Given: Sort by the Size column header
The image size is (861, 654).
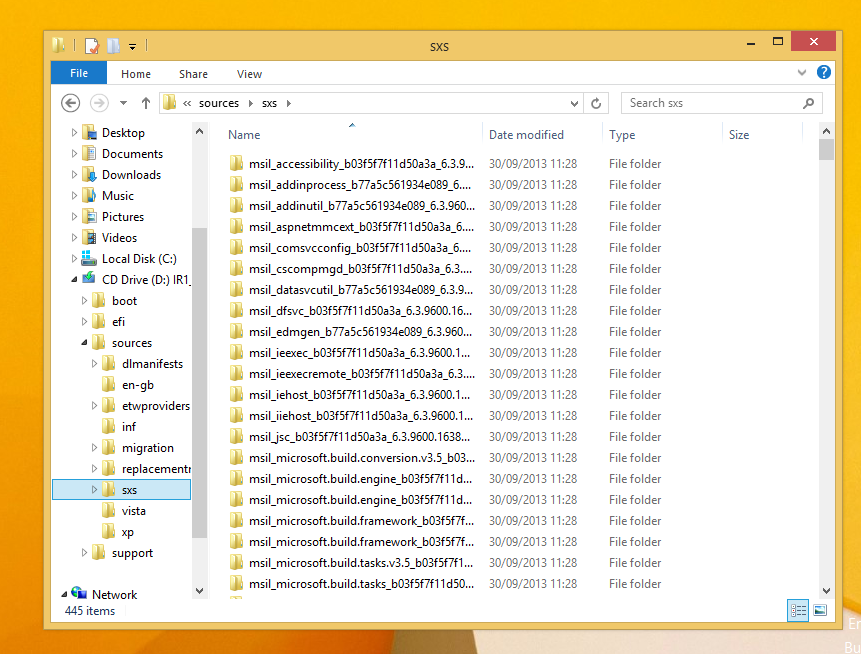Looking at the screenshot, I should coord(739,135).
